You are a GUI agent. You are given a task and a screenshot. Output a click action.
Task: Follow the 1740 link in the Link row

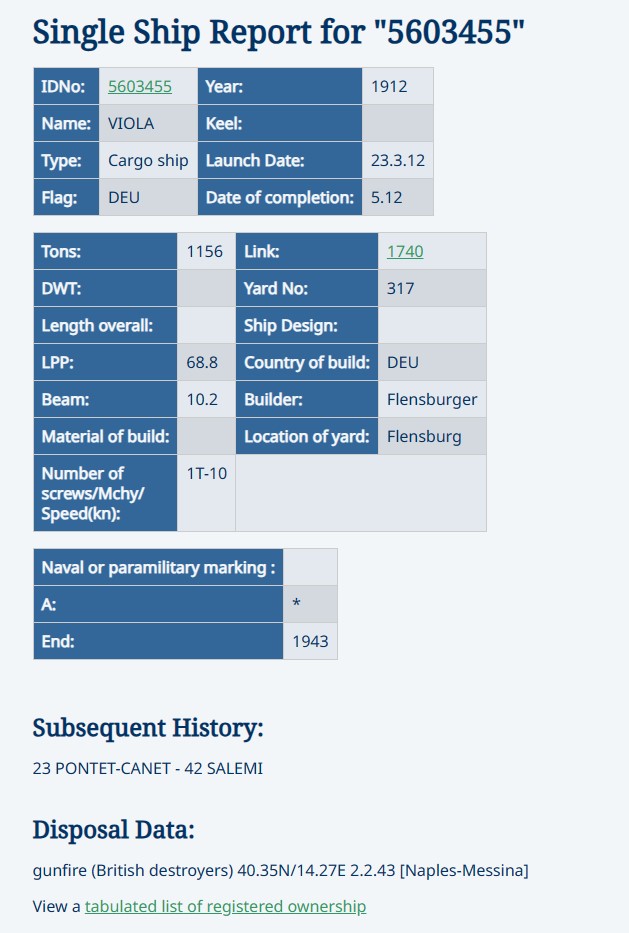click(x=405, y=252)
